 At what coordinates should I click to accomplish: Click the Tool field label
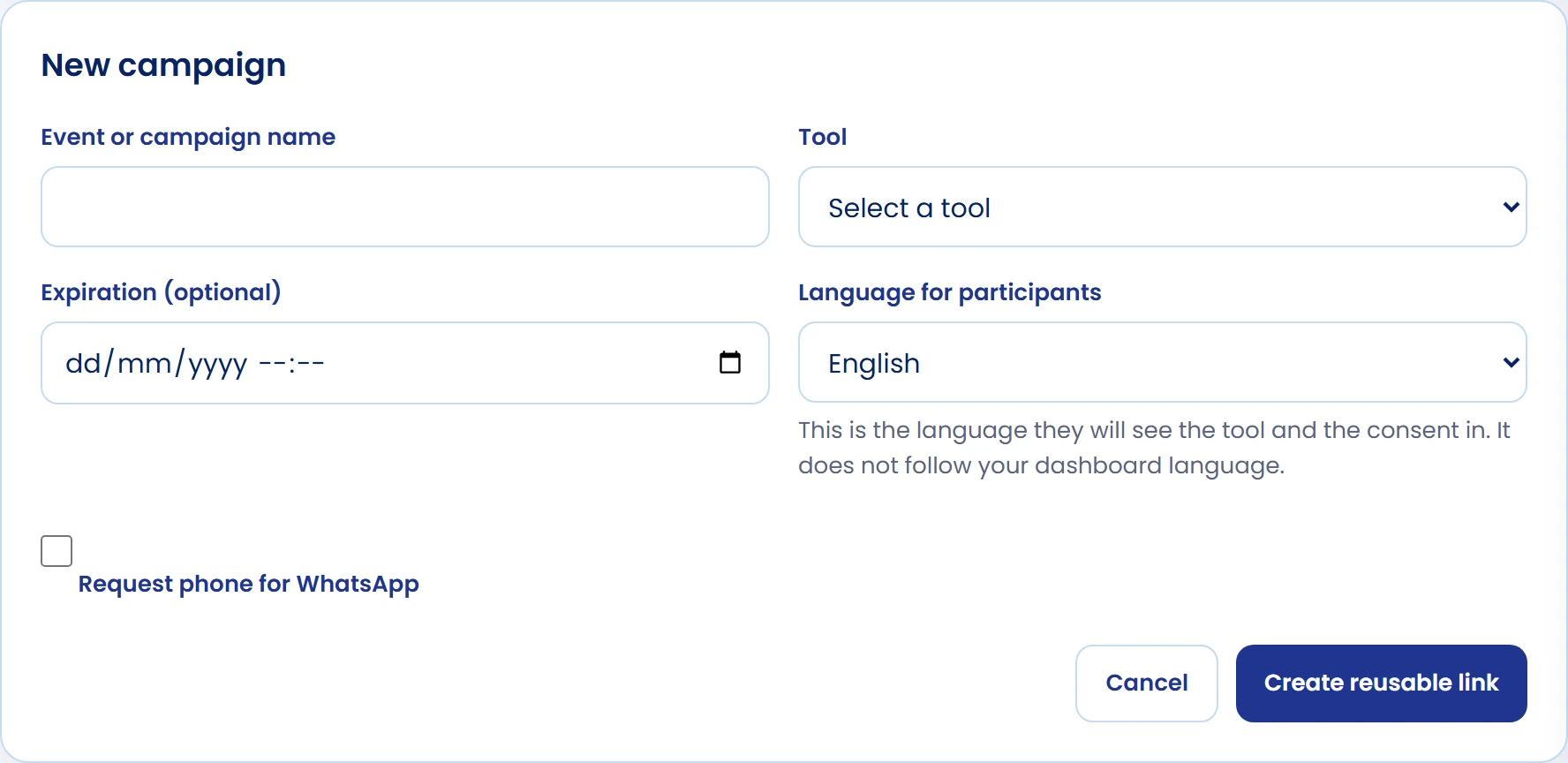point(822,137)
